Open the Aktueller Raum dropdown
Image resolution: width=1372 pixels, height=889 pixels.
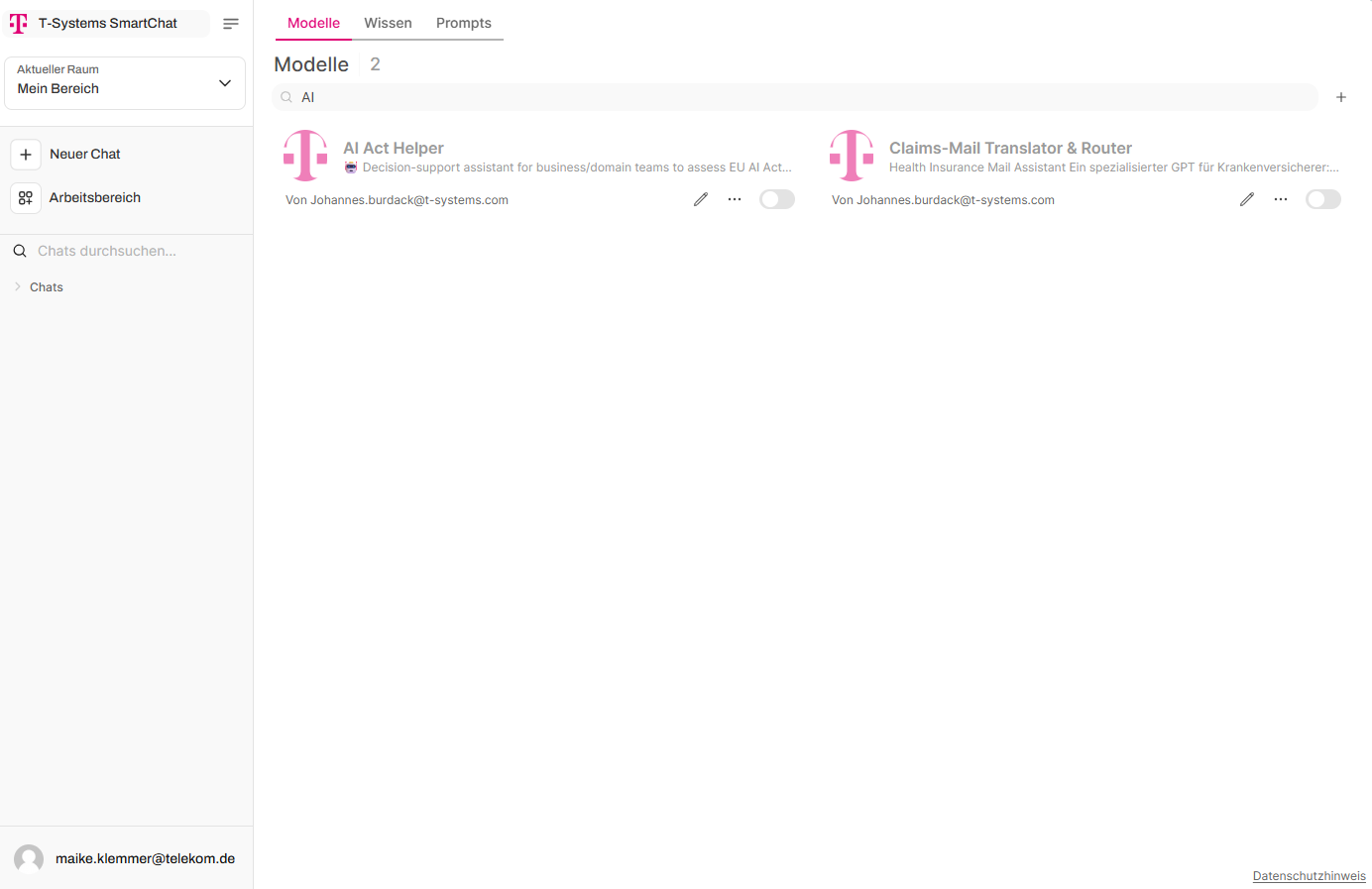125,83
